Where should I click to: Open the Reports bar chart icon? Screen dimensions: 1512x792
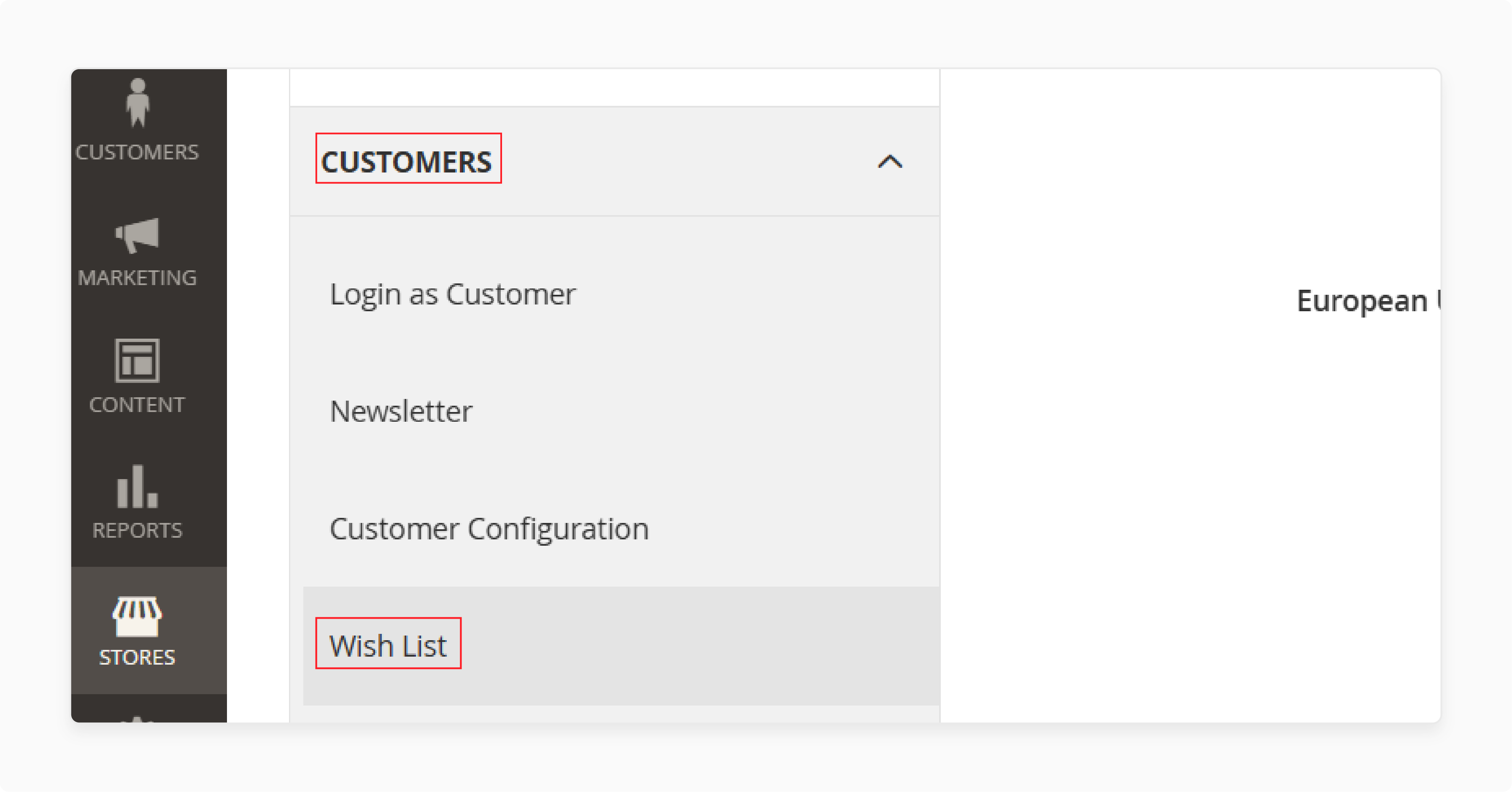[138, 486]
